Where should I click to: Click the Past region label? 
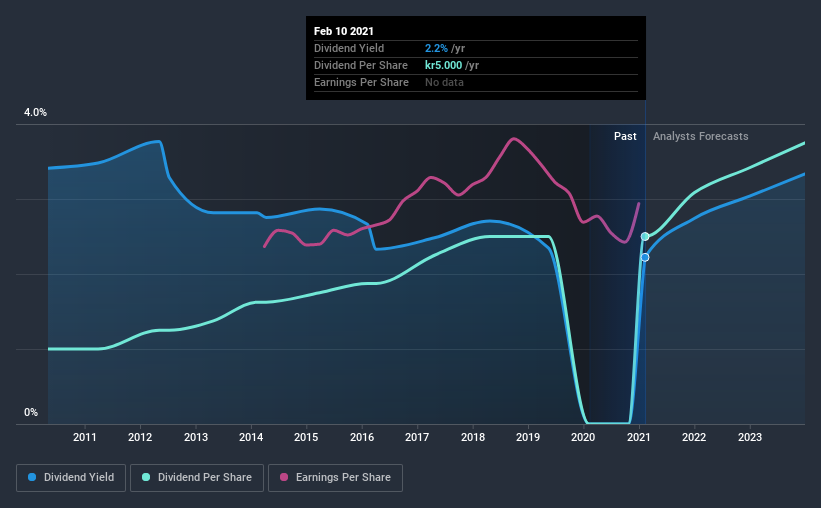coord(625,136)
